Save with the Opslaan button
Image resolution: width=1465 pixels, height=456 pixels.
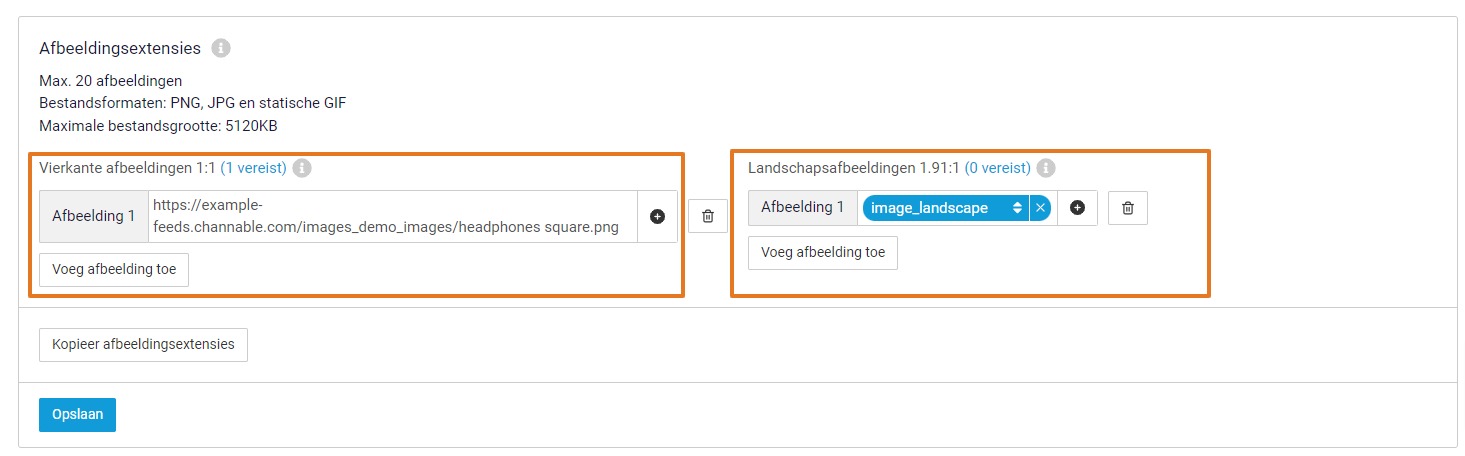(77, 415)
